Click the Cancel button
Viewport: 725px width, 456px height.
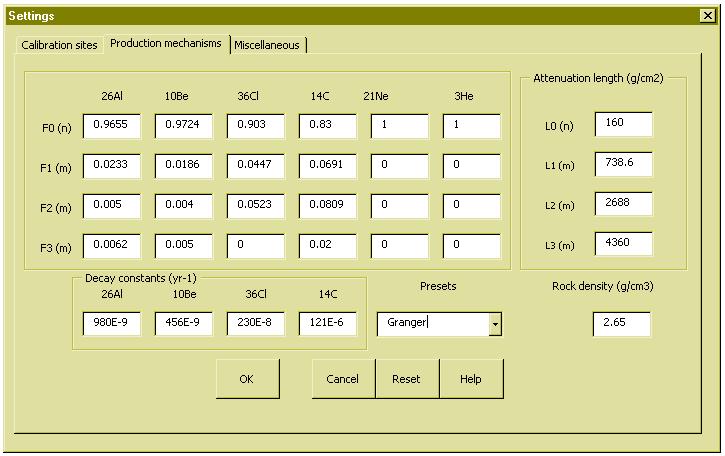point(343,379)
